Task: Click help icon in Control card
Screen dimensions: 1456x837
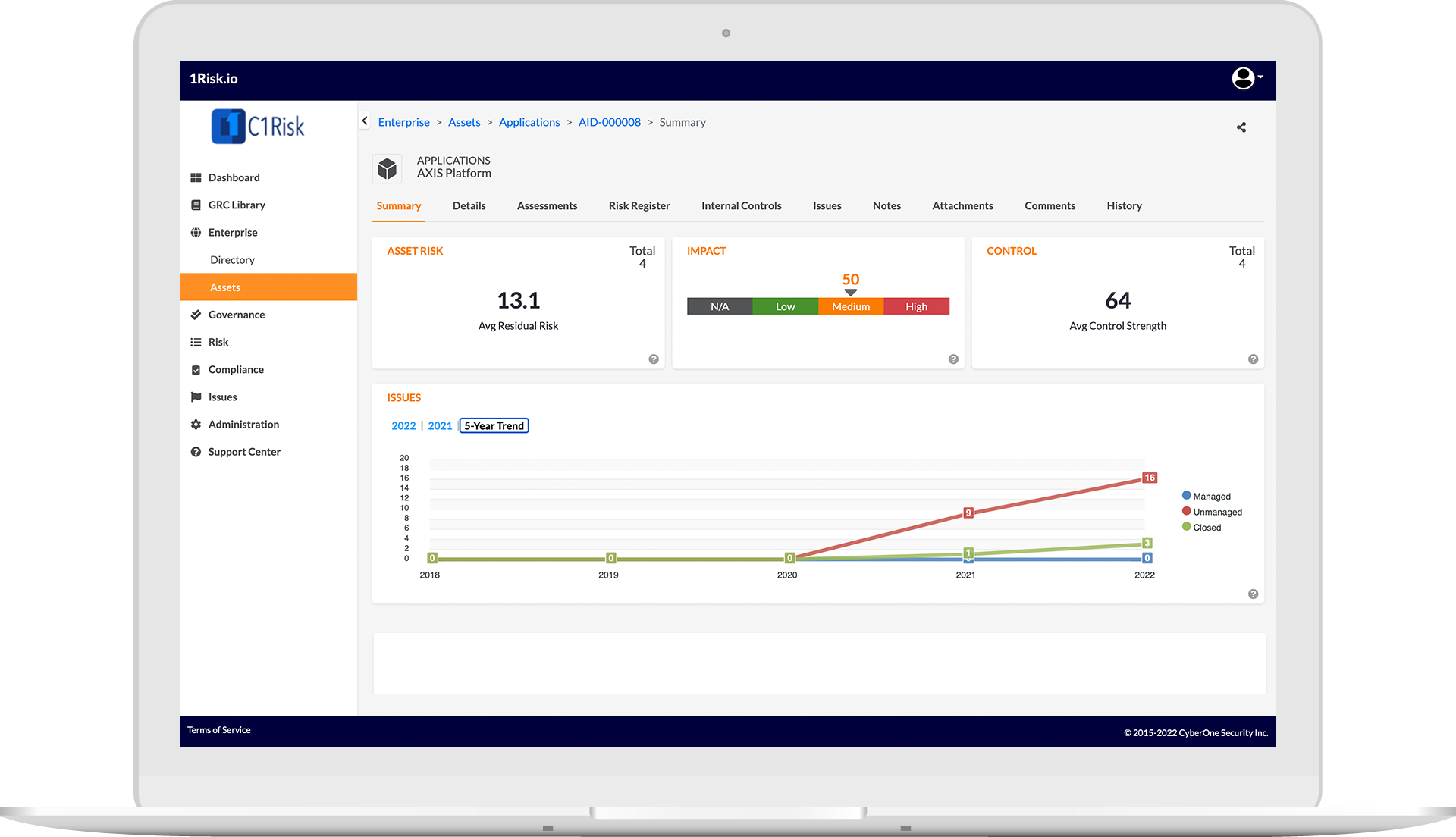Action: pos(1253,359)
